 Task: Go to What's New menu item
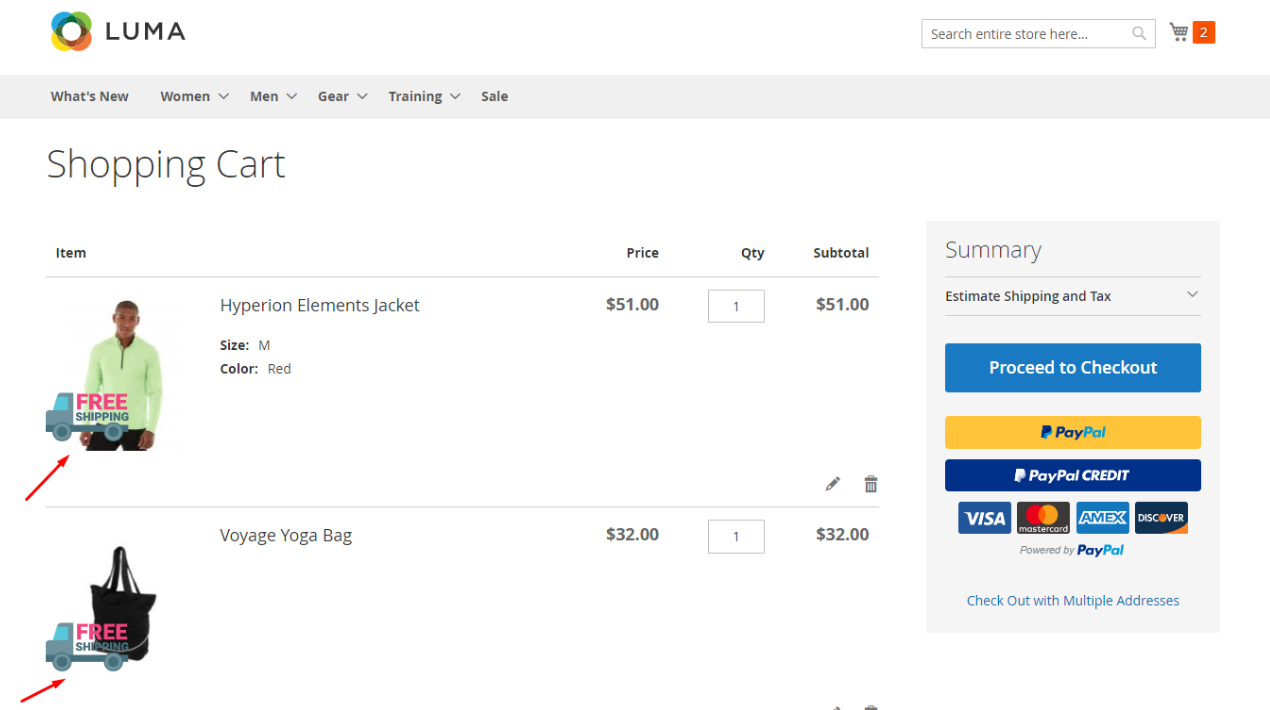tap(90, 96)
